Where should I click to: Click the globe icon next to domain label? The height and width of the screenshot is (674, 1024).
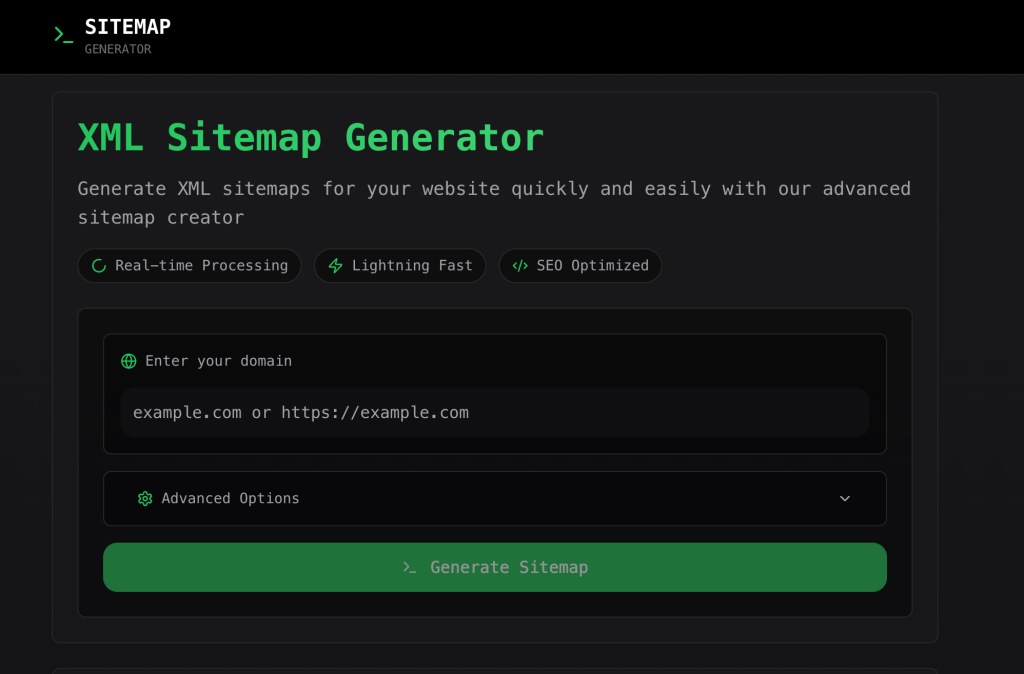tap(129, 361)
